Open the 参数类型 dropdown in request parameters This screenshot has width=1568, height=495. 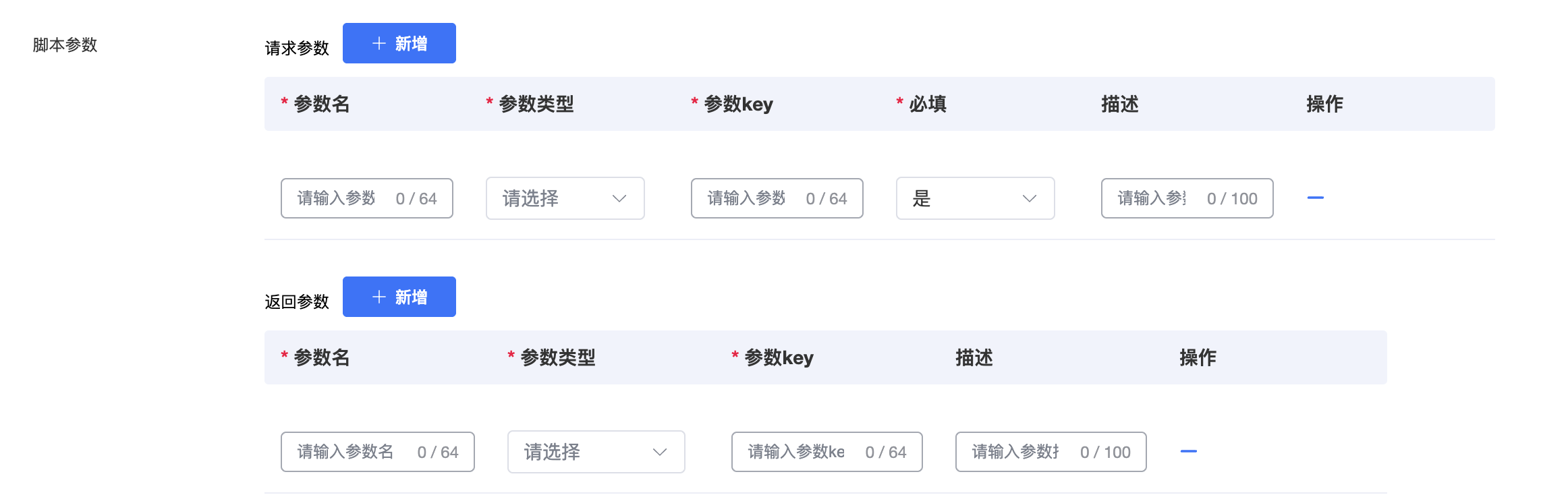[x=565, y=198]
